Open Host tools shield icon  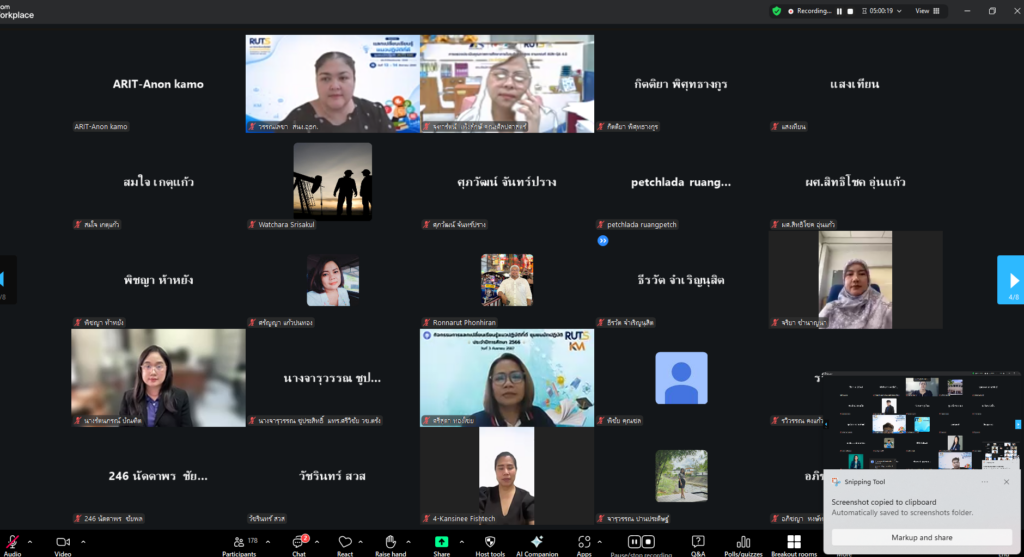pos(490,542)
